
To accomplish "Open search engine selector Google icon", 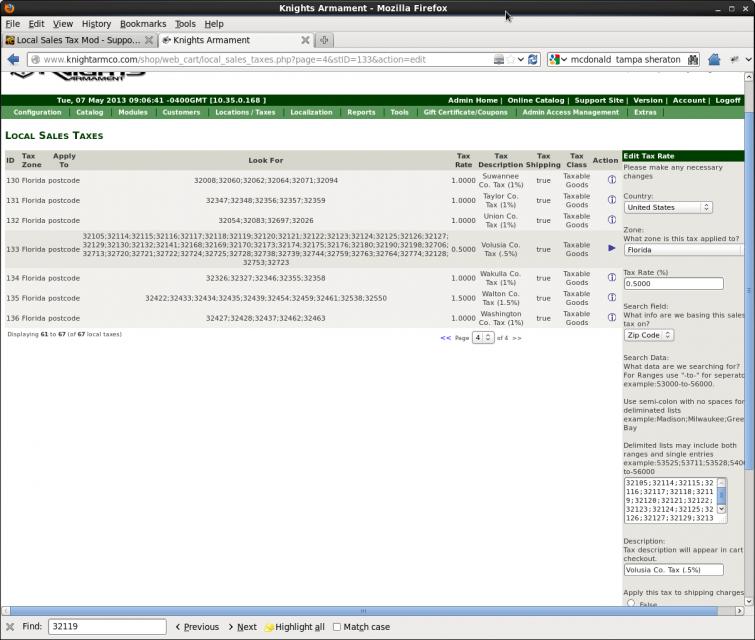I will pos(558,60).
